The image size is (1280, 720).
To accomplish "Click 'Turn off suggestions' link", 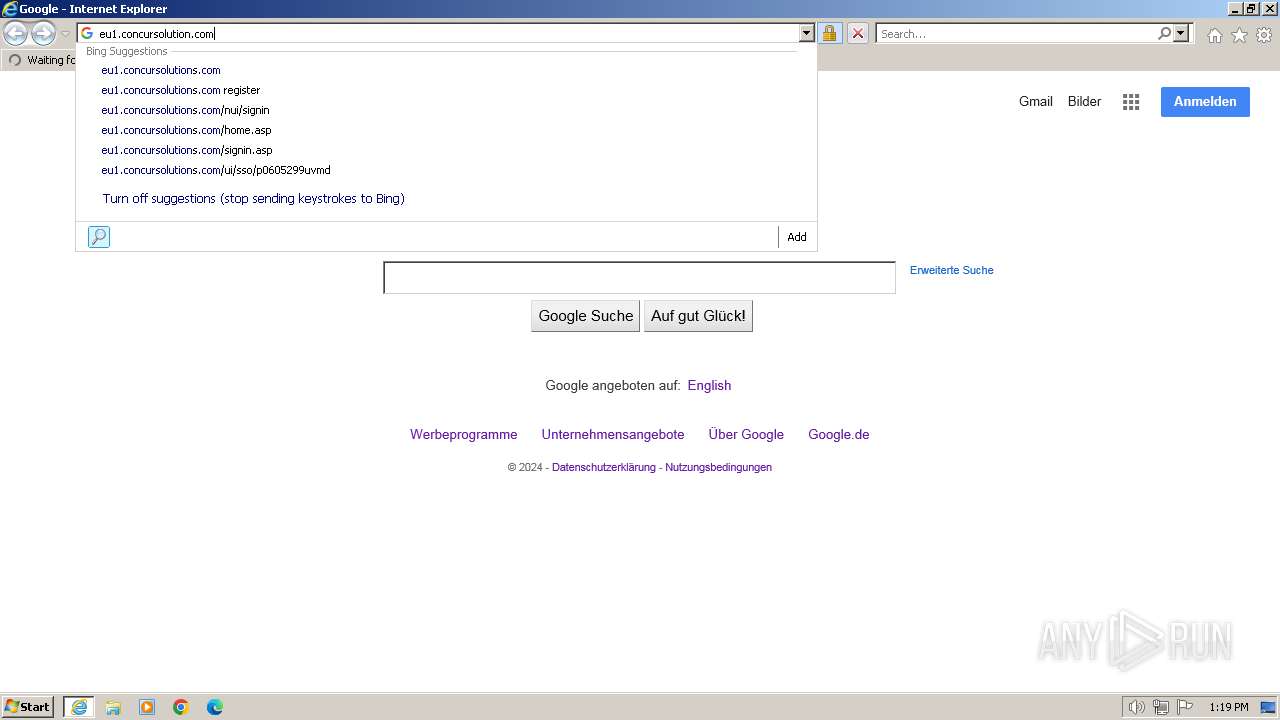I will coord(253,199).
